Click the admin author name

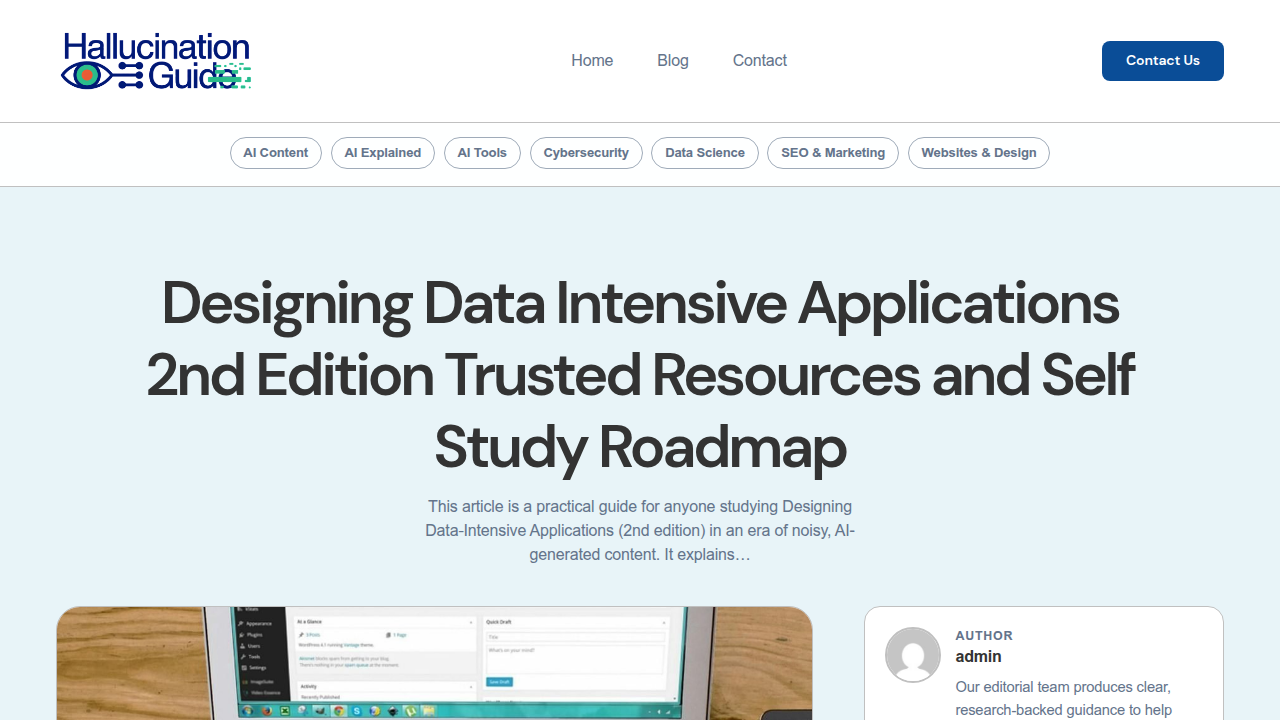pyautogui.click(x=978, y=657)
